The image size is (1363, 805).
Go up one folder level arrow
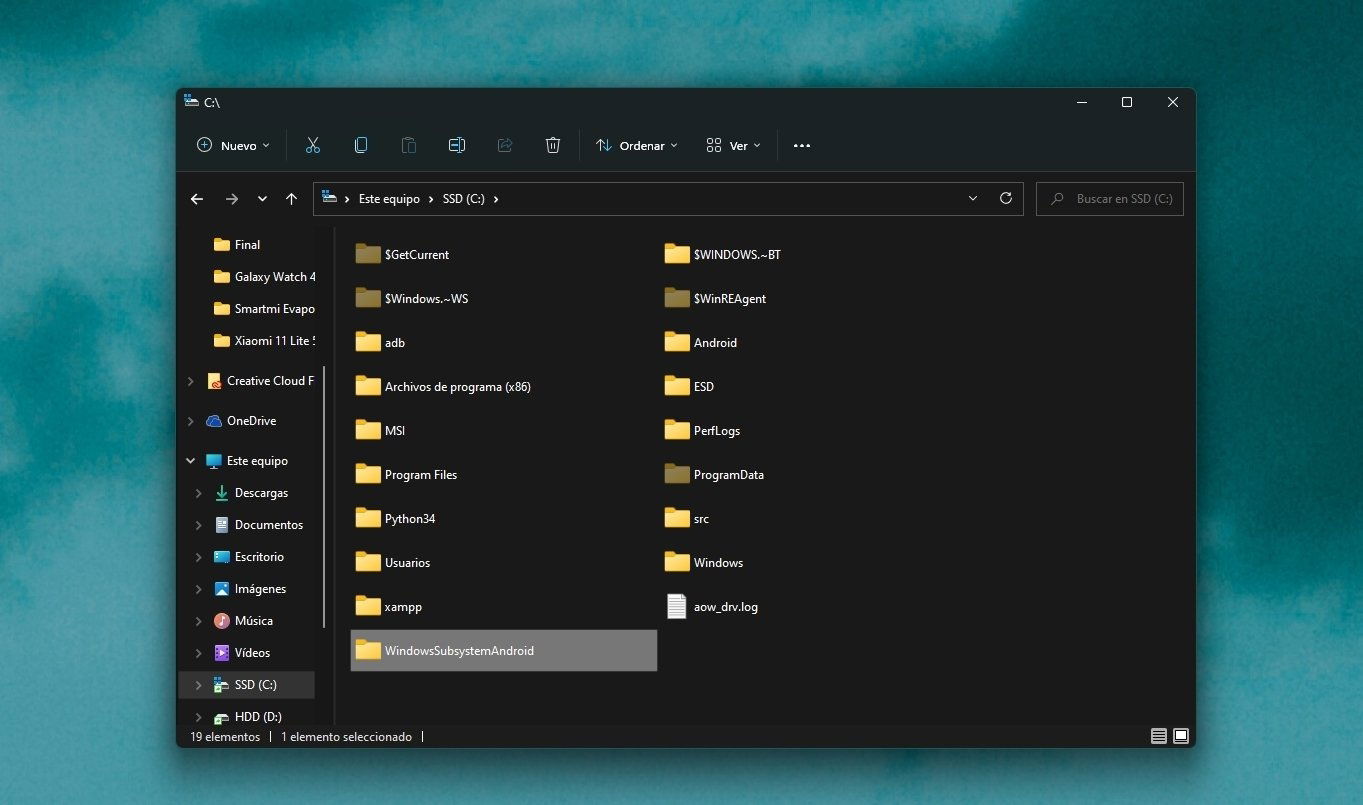click(292, 199)
